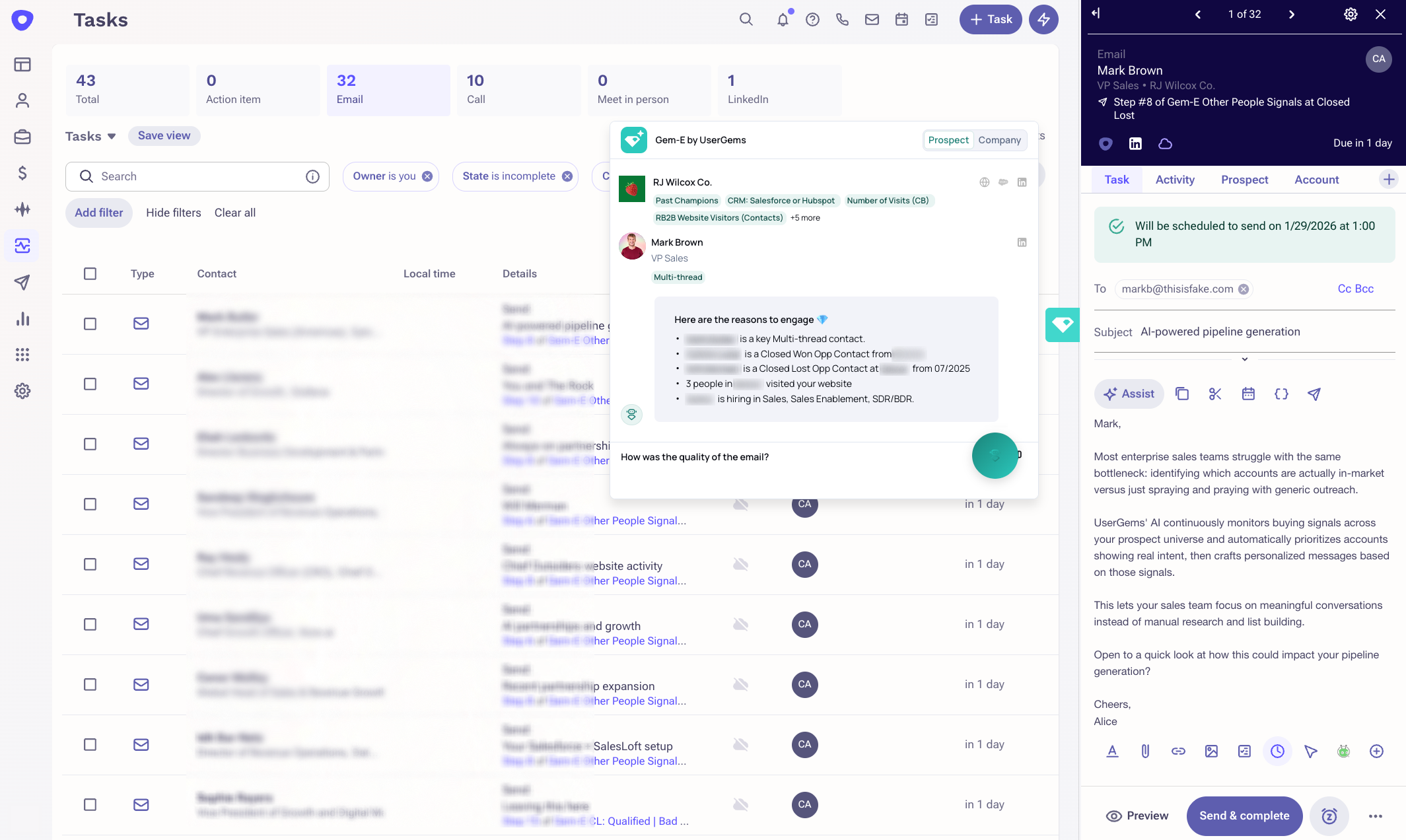Open the LinkedIn icon in task header
The height and width of the screenshot is (840, 1406).
1135,143
